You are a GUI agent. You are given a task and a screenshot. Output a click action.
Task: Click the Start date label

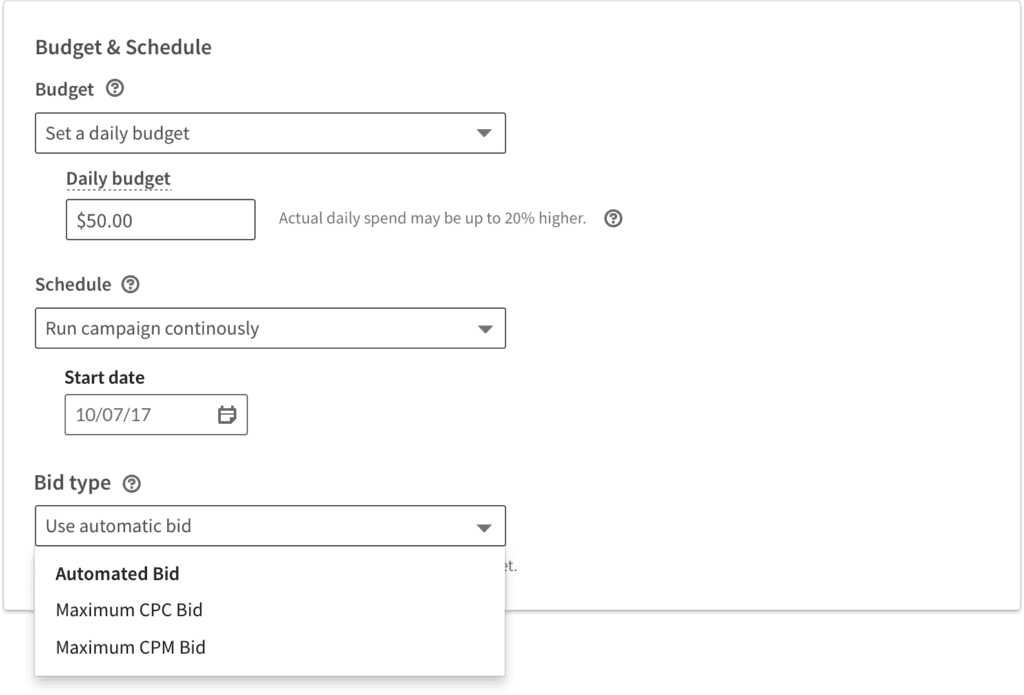coord(104,378)
